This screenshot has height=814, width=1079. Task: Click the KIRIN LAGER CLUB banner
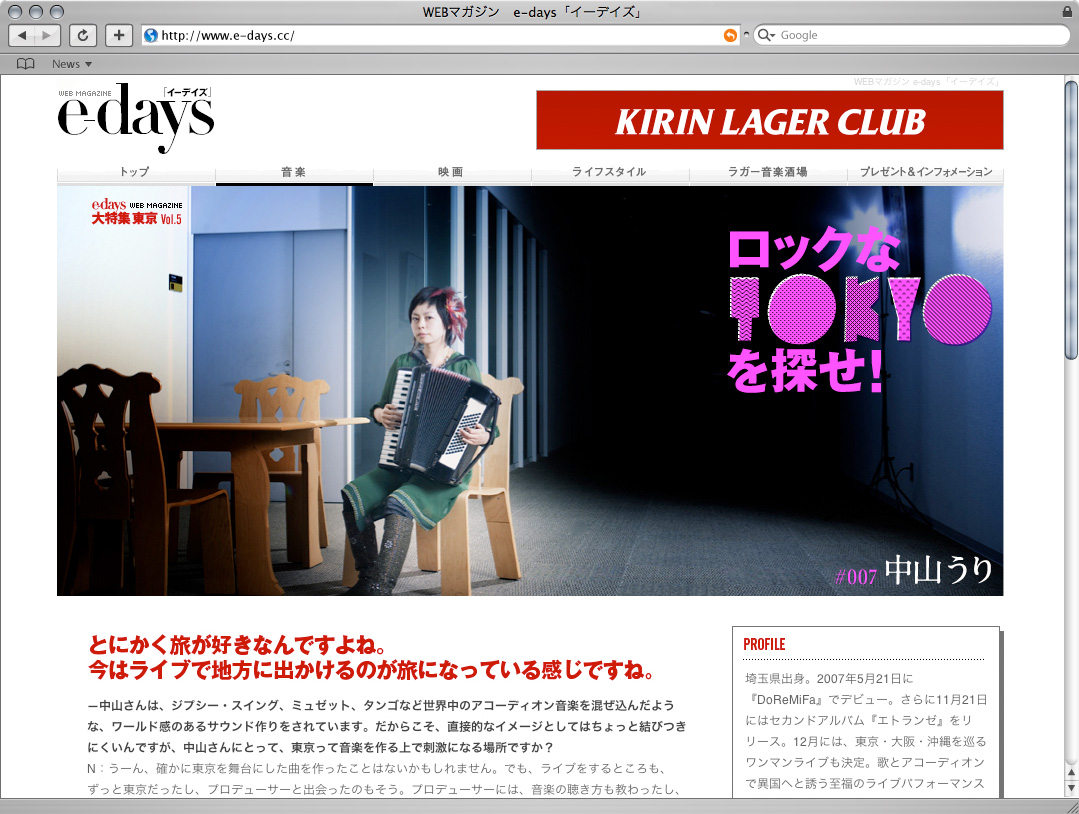click(769, 121)
